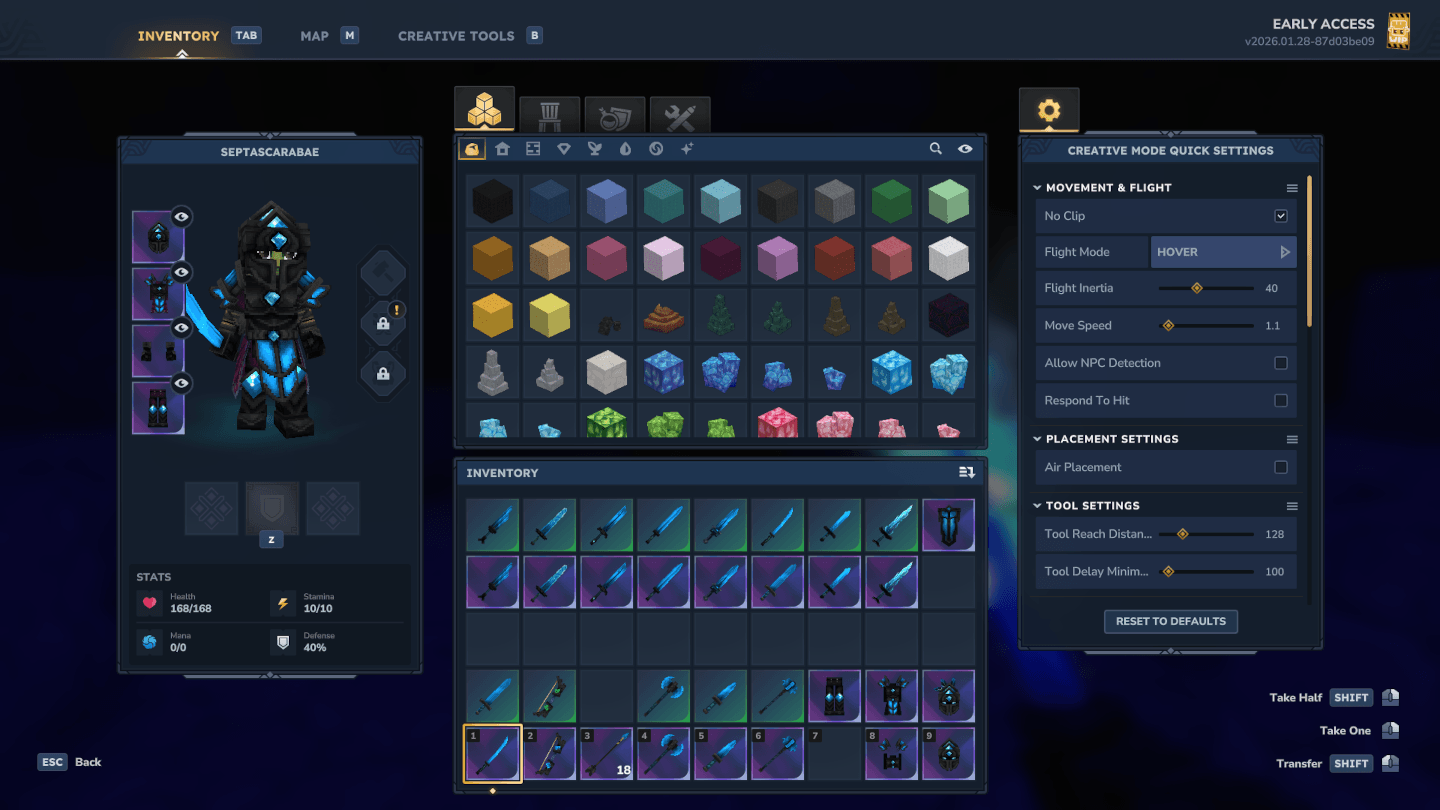The image size is (1440, 810).
Task: Toggle helmet armor visibility eye
Action: (181, 216)
